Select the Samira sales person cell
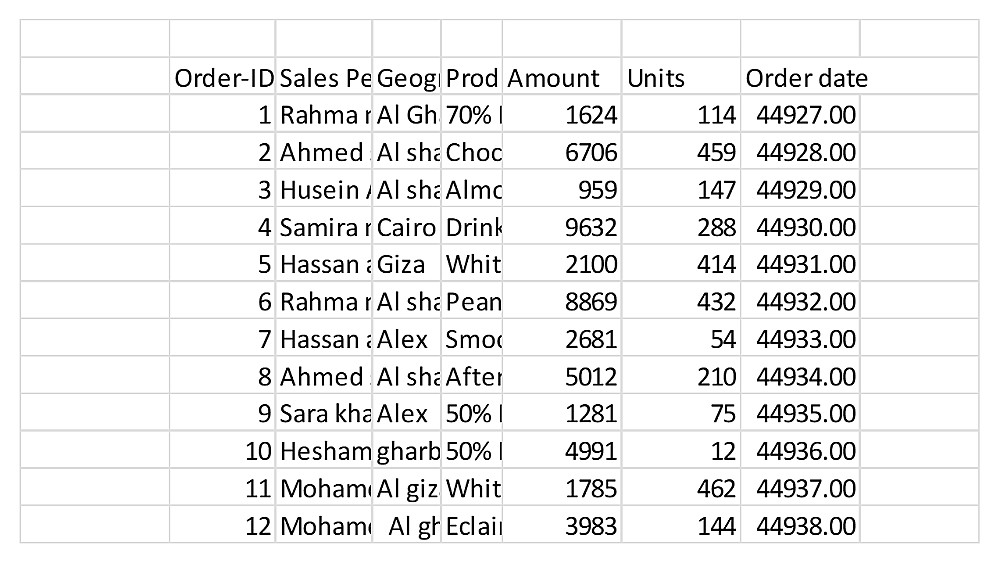Screen dimensions: 1000x563 coord(324,227)
